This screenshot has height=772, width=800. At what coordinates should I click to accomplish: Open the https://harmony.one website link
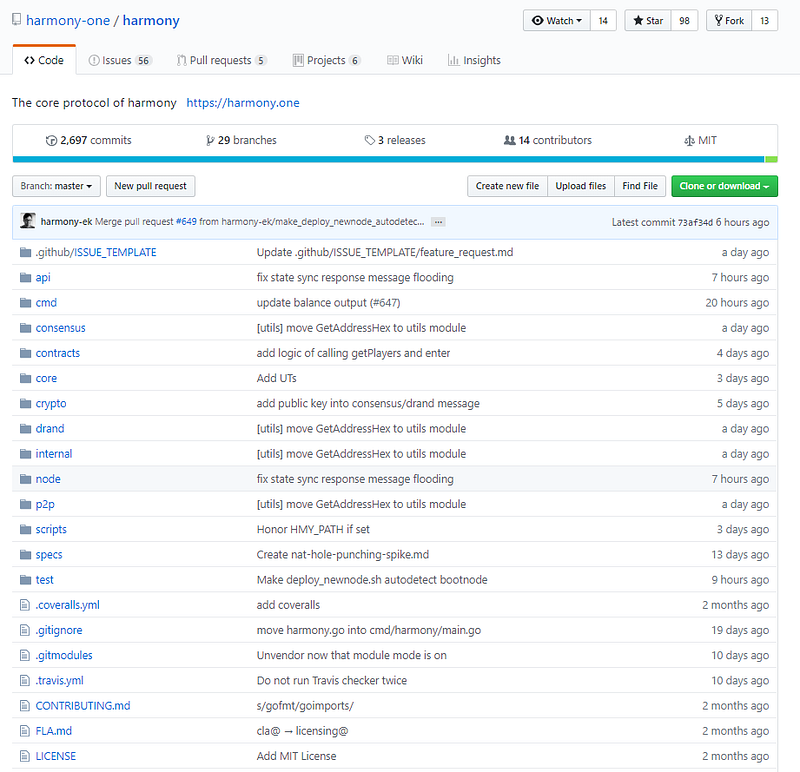(x=243, y=103)
